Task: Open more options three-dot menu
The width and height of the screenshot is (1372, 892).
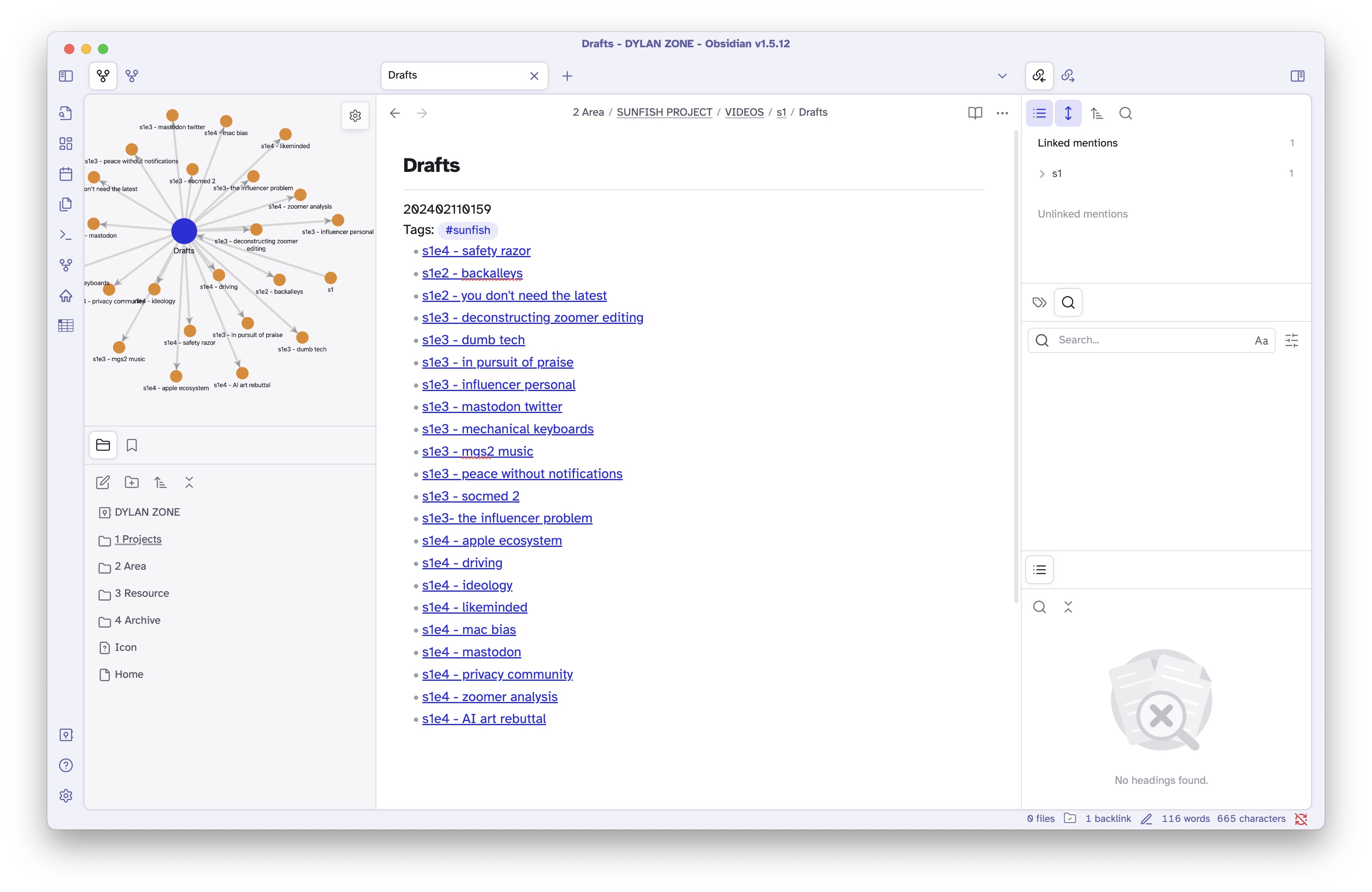Action: [1002, 113]
